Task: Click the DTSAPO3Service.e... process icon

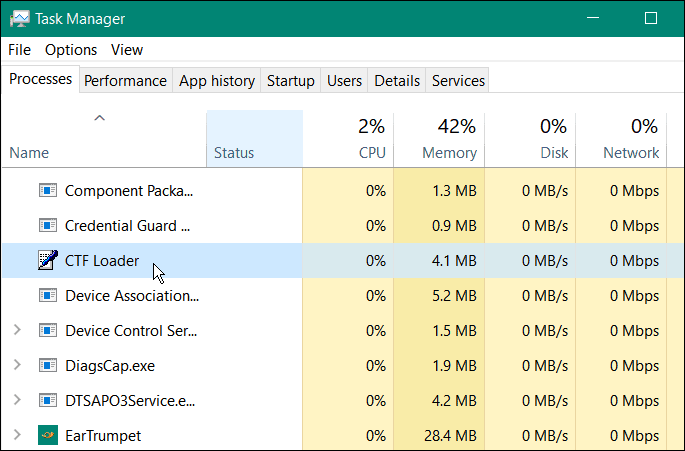Action: [x=48, y=400]
